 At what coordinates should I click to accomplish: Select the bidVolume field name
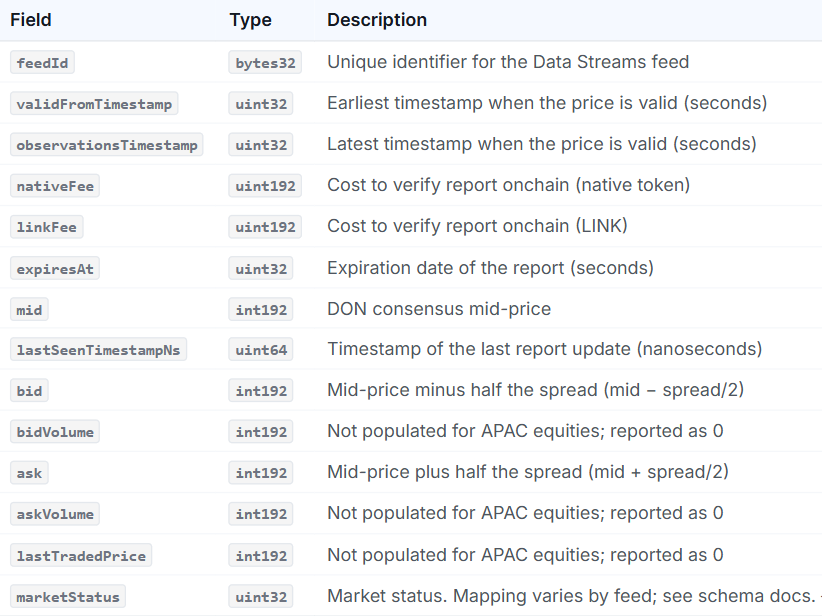[x=55, y=431]
